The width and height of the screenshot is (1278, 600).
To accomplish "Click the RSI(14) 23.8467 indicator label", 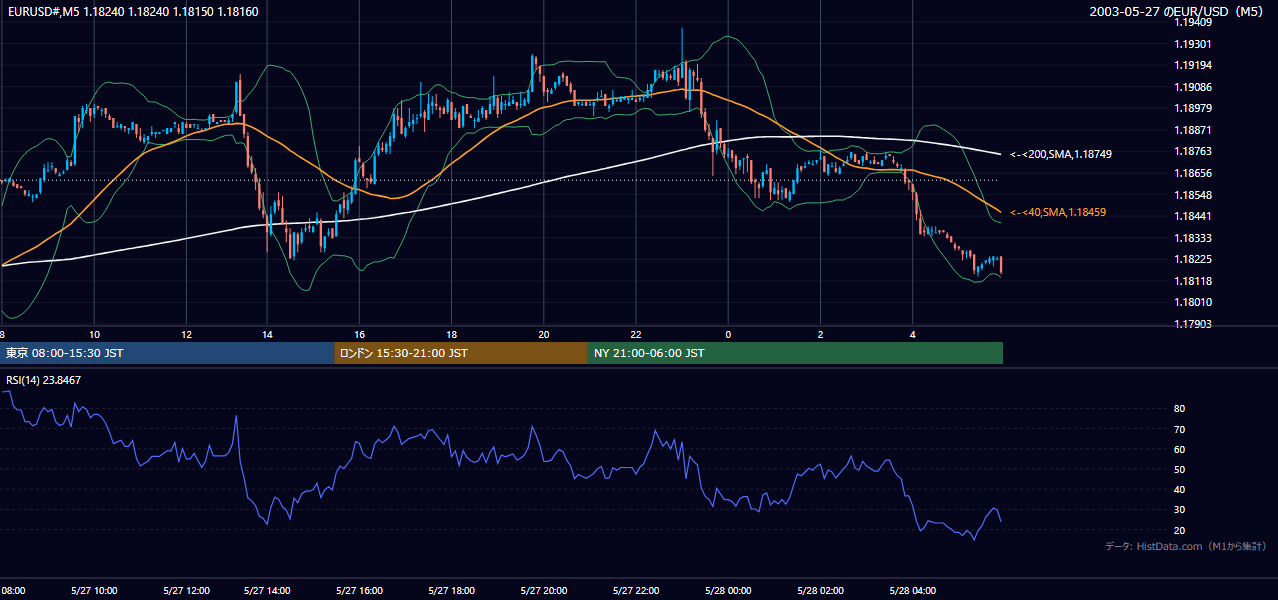I will (43, 380).
